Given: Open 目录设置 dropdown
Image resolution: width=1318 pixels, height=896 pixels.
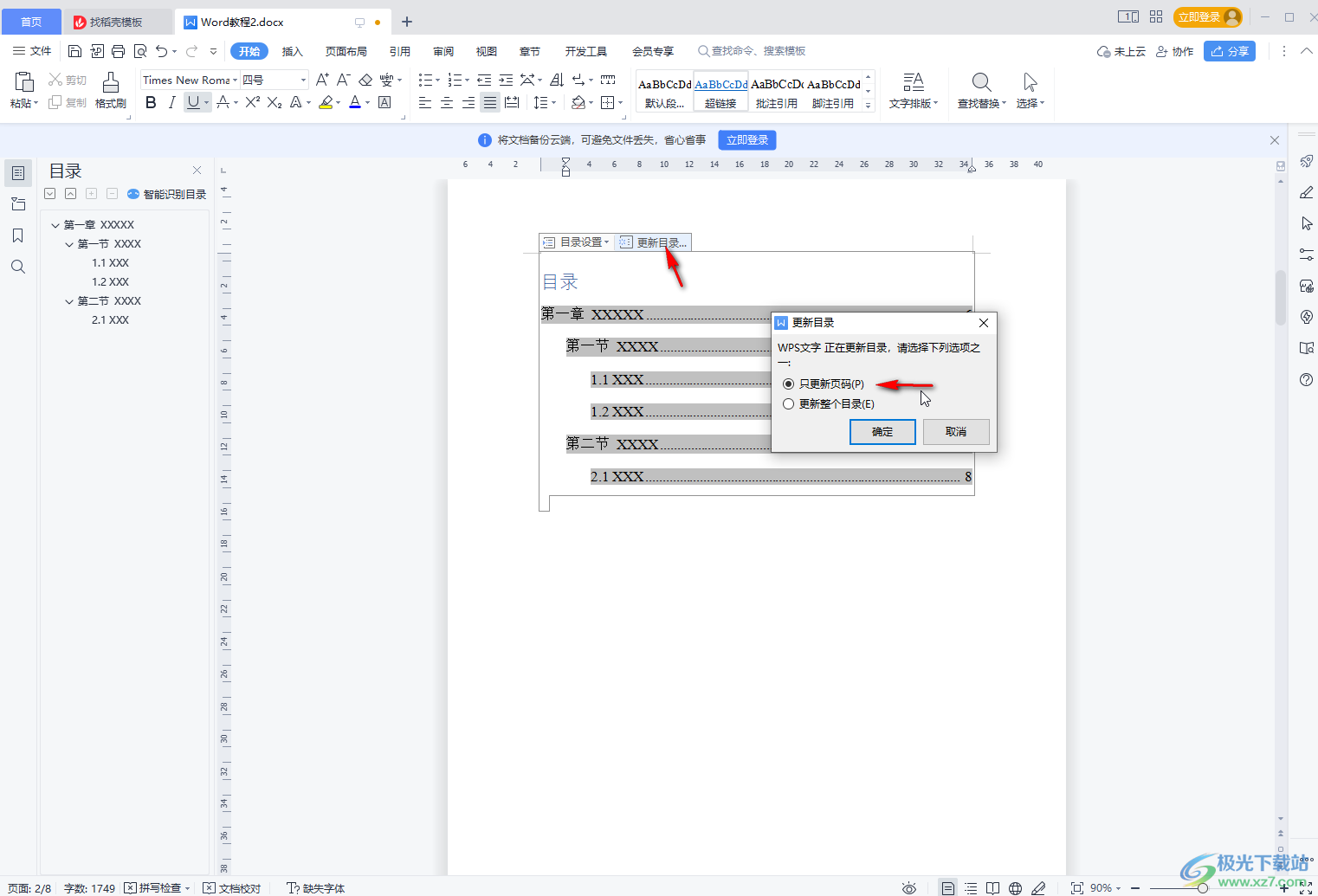Looking at the screenshot, I should click(x=576, y=242).
